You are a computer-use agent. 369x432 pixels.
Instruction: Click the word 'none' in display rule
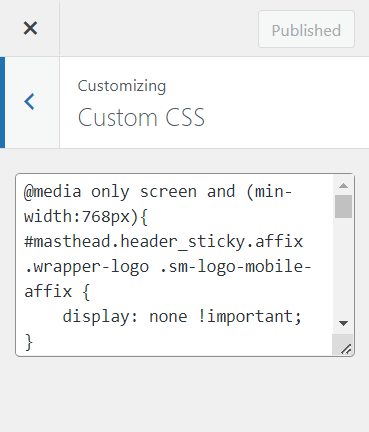(168, 317)
